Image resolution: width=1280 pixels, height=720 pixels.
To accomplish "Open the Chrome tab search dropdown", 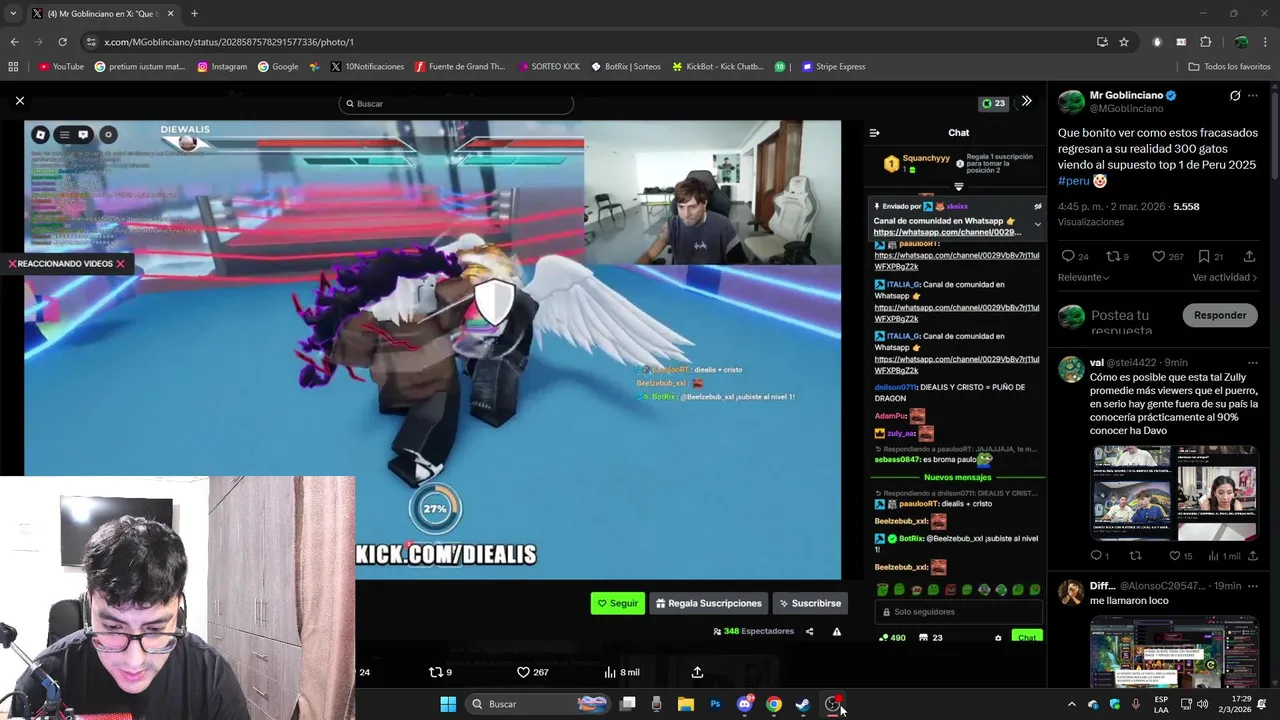I will (12, 14).
